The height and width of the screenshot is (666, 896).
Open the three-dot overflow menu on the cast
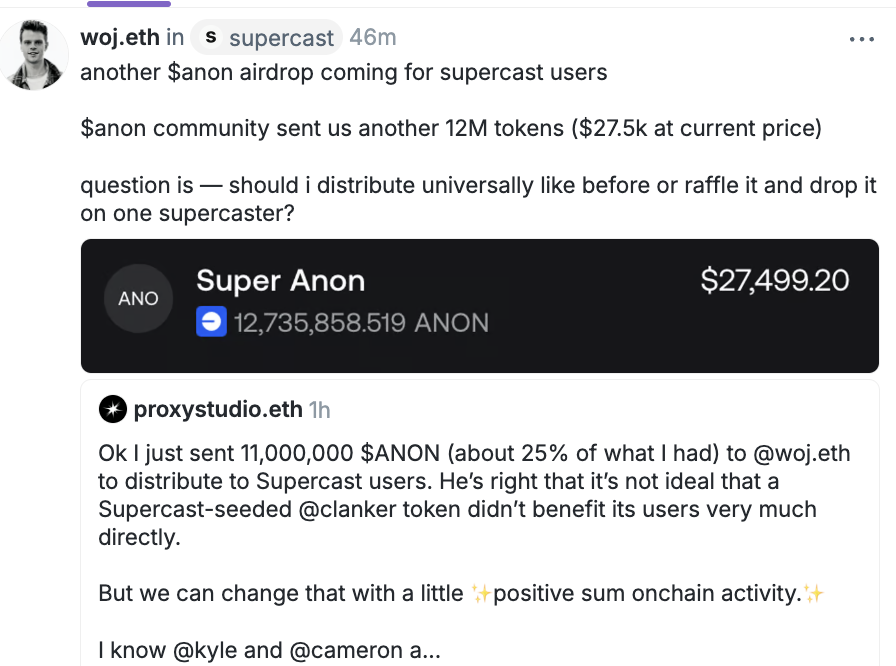[860, 38]
